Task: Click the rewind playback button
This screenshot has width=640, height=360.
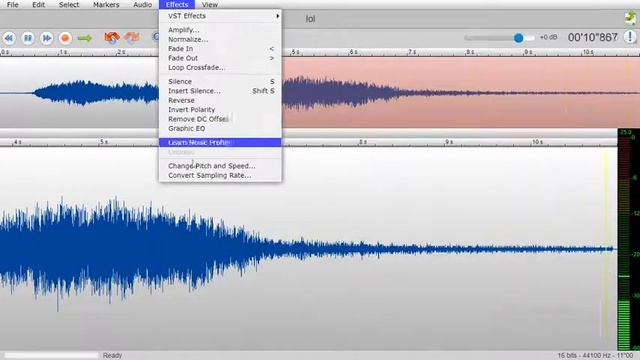Action: [9, 38]
